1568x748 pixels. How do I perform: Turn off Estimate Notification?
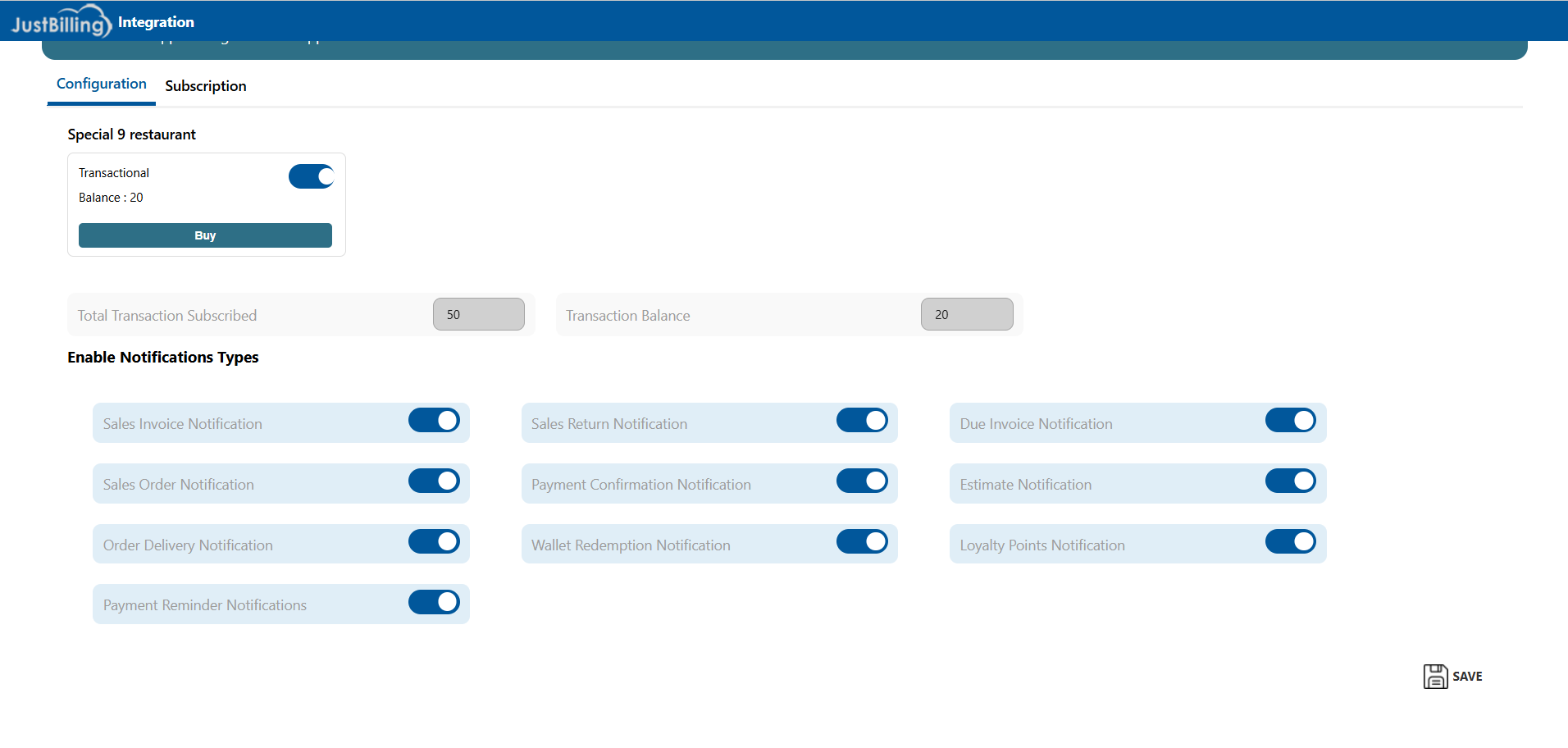[1290, 481]
